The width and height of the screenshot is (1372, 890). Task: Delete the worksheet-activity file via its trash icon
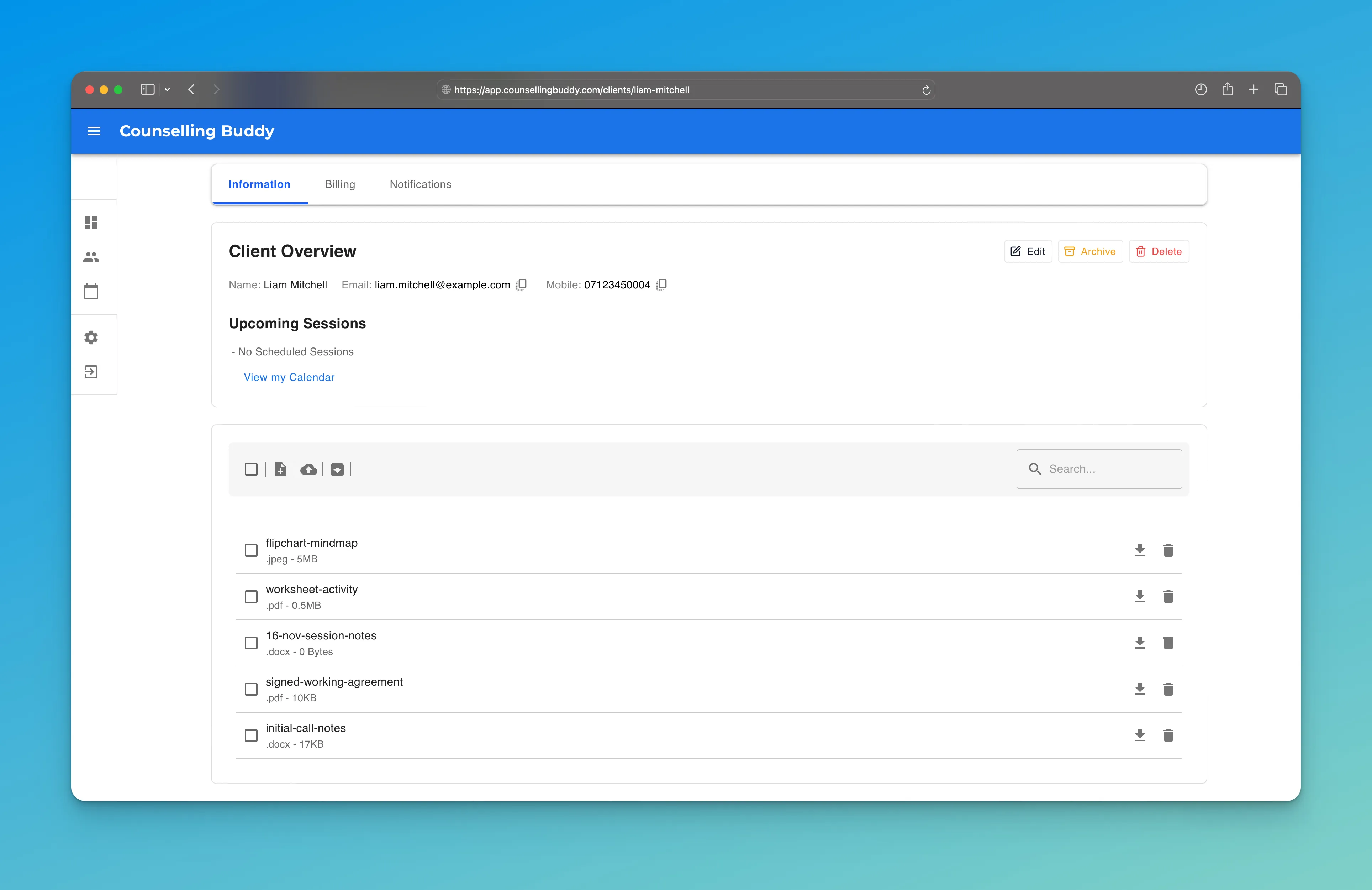point(1168,596)
